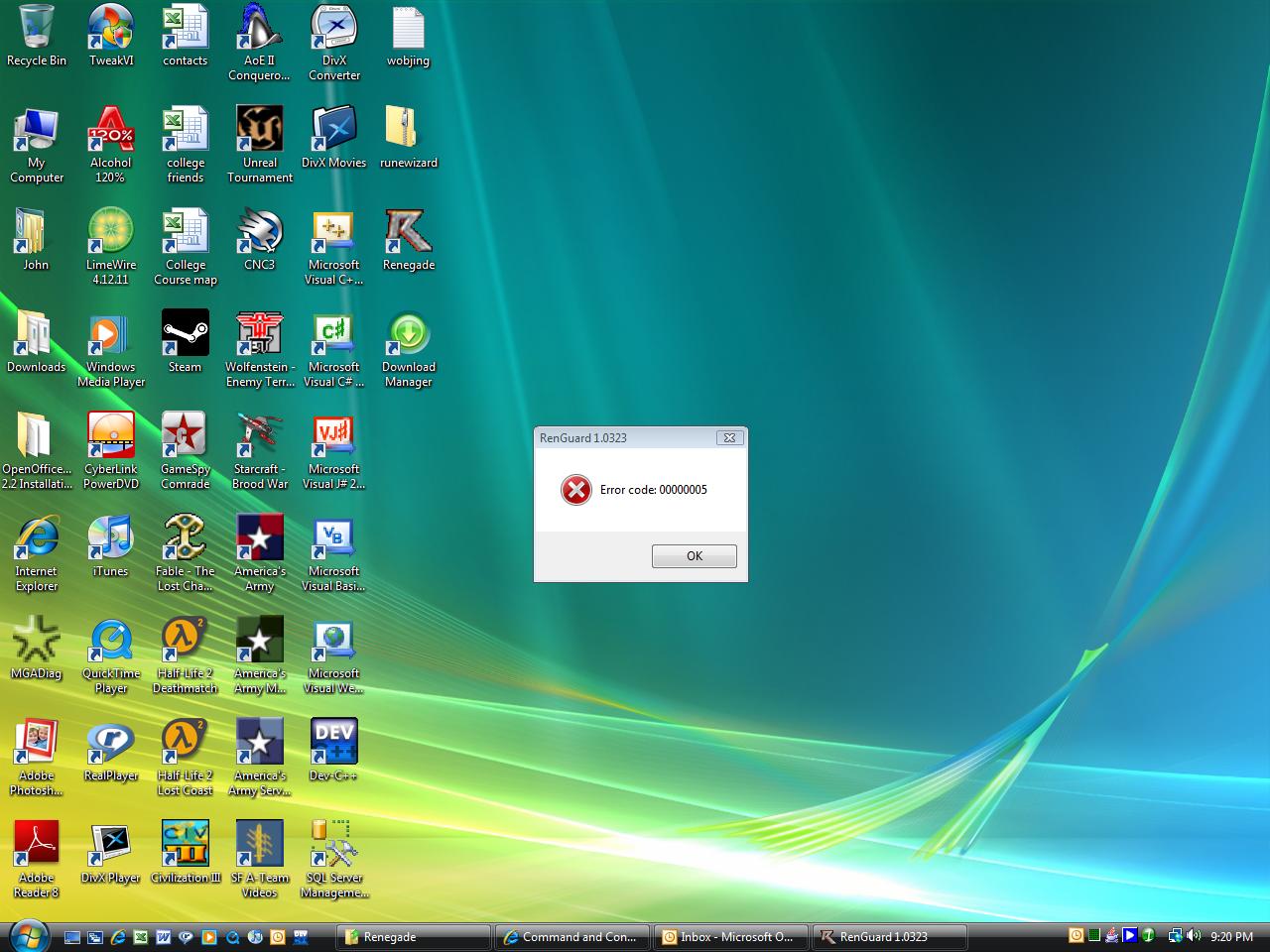Open the Windows Start menu orb
Viewport: 1270px width, 952px height.
(29, 936)
